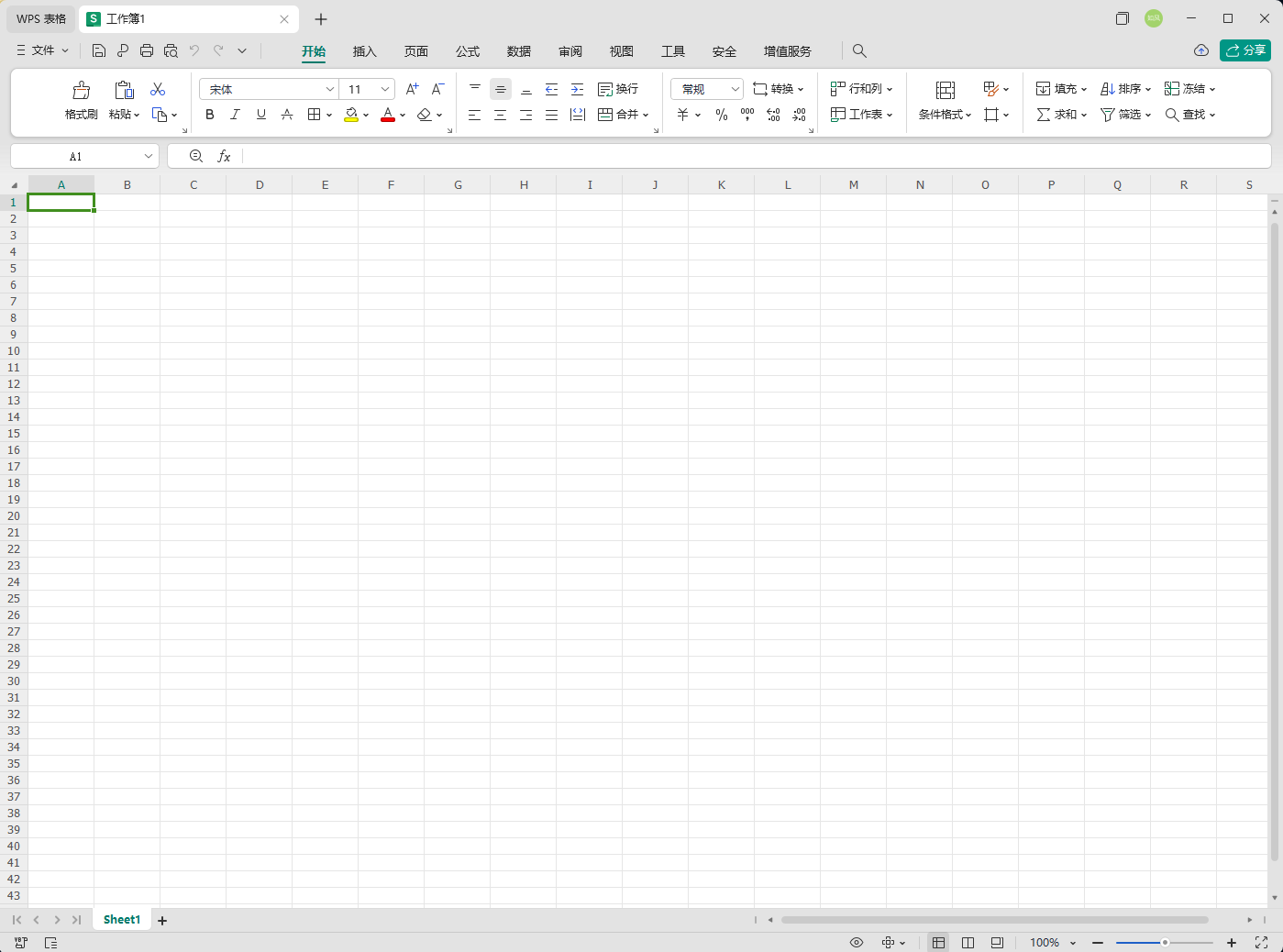1283x952 pixels.
Task: Expand the Name Box dropdown arrow
Action: (x=149, y=156)
